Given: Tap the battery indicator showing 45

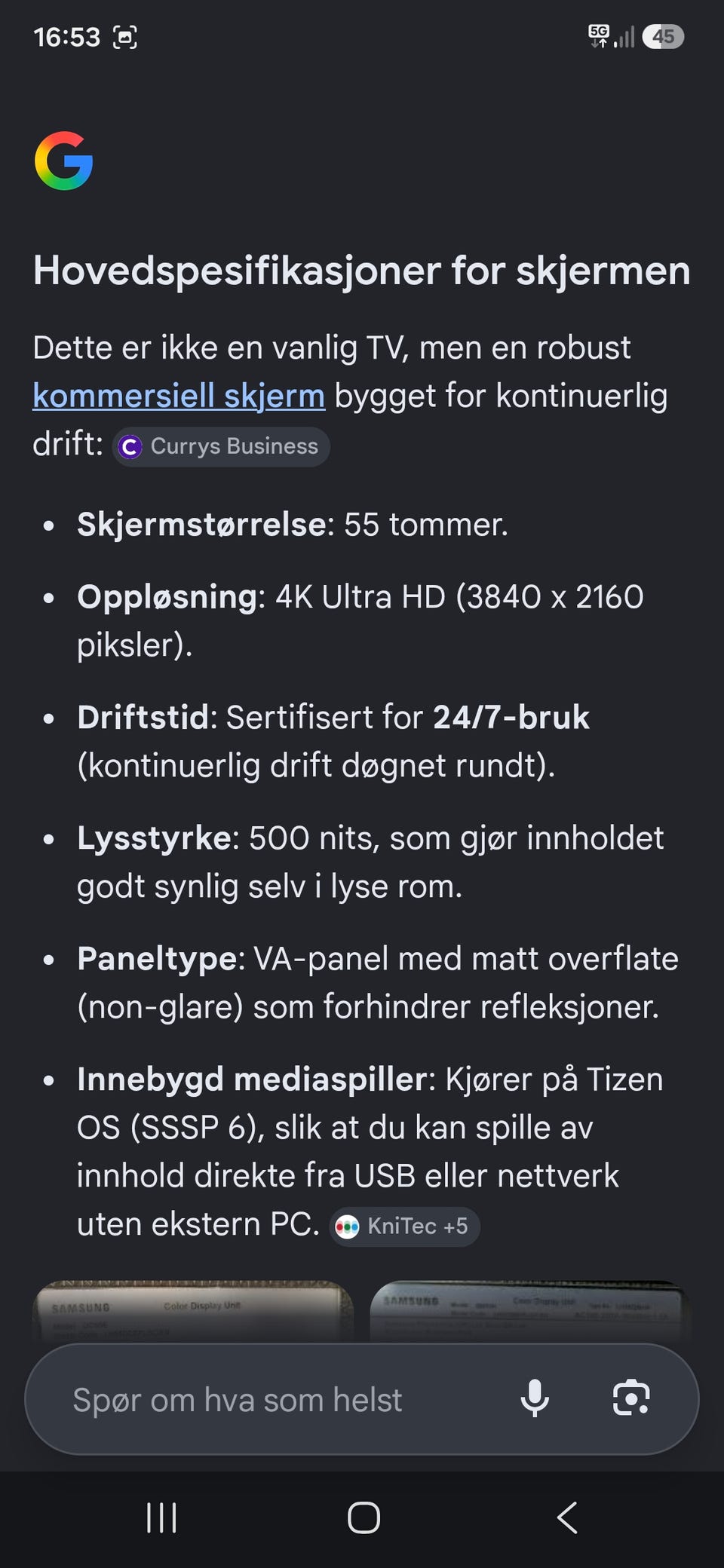Looking at the screenshot, I should 663,36.
